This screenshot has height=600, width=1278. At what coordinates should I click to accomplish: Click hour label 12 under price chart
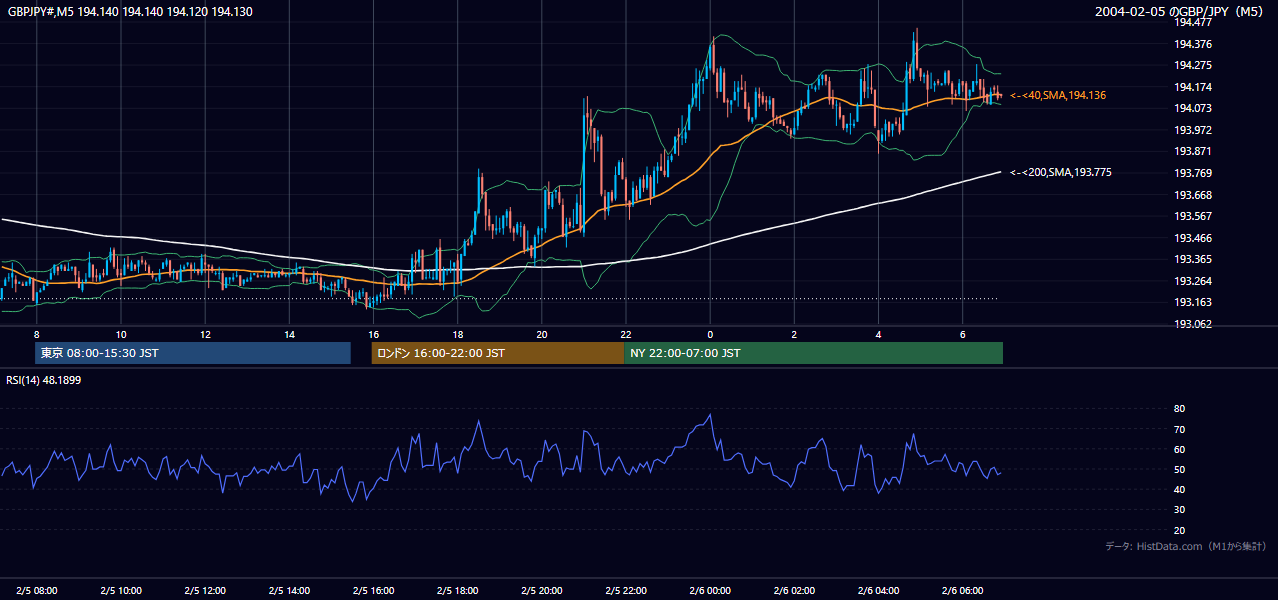point(205,334)
